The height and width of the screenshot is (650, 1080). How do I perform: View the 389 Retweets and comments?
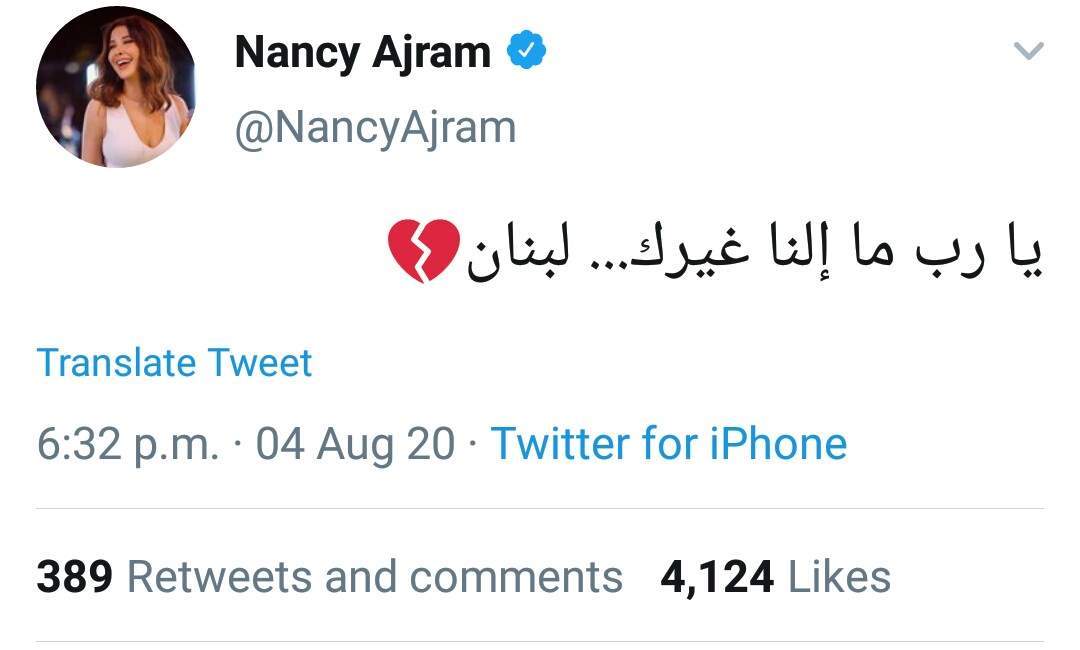(x=329, y=577)
